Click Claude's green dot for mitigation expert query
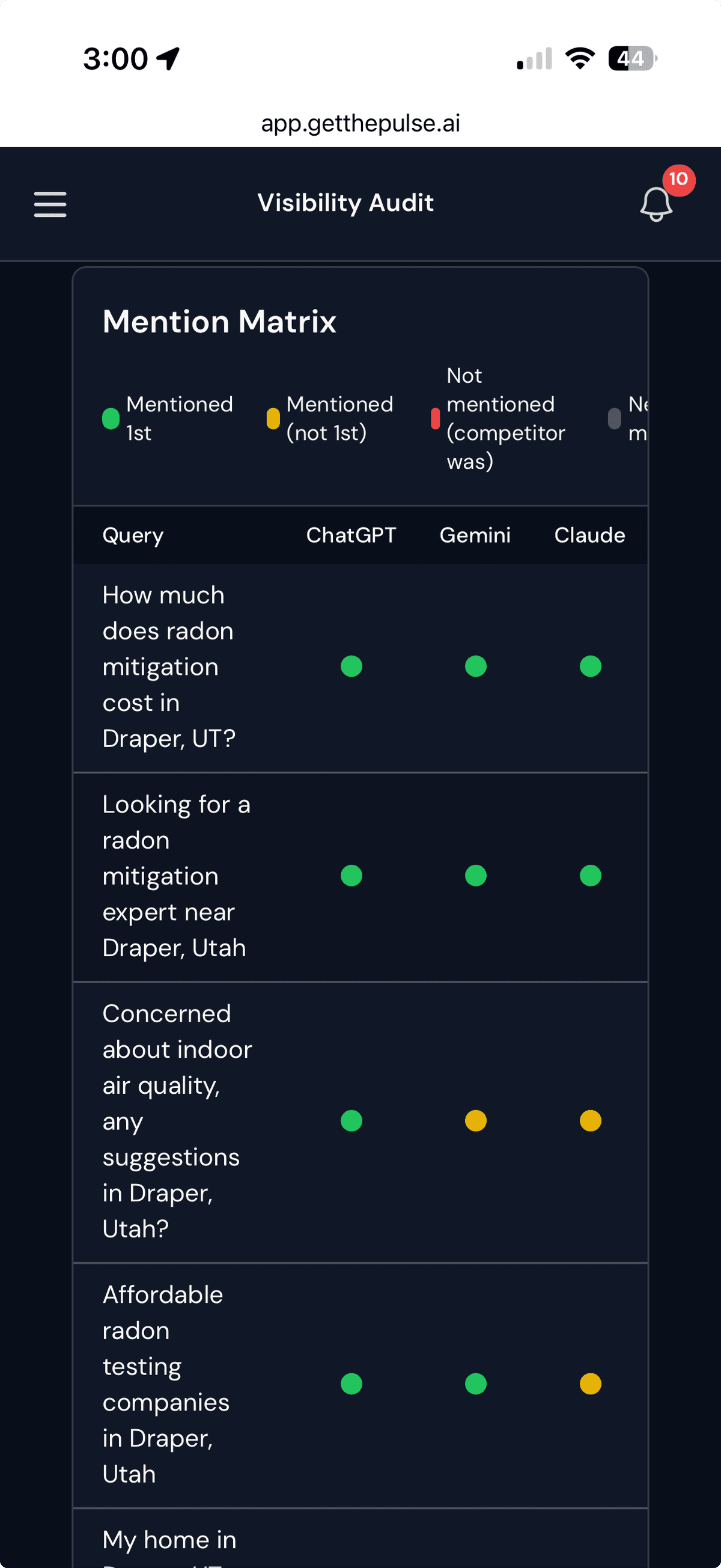 (589, 875)
